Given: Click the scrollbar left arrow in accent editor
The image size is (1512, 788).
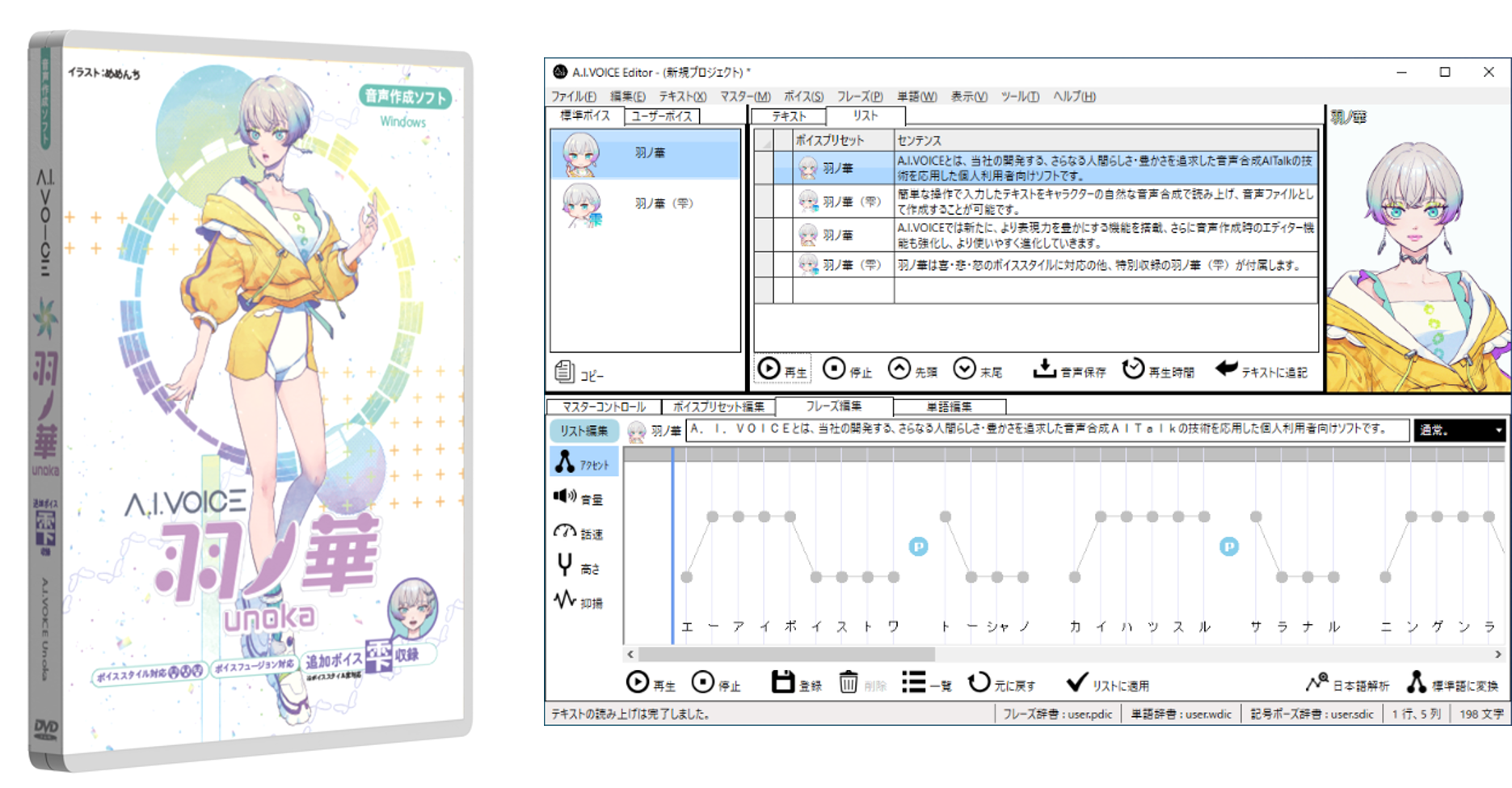Looking at the screenshot, I should click(631, 654).
